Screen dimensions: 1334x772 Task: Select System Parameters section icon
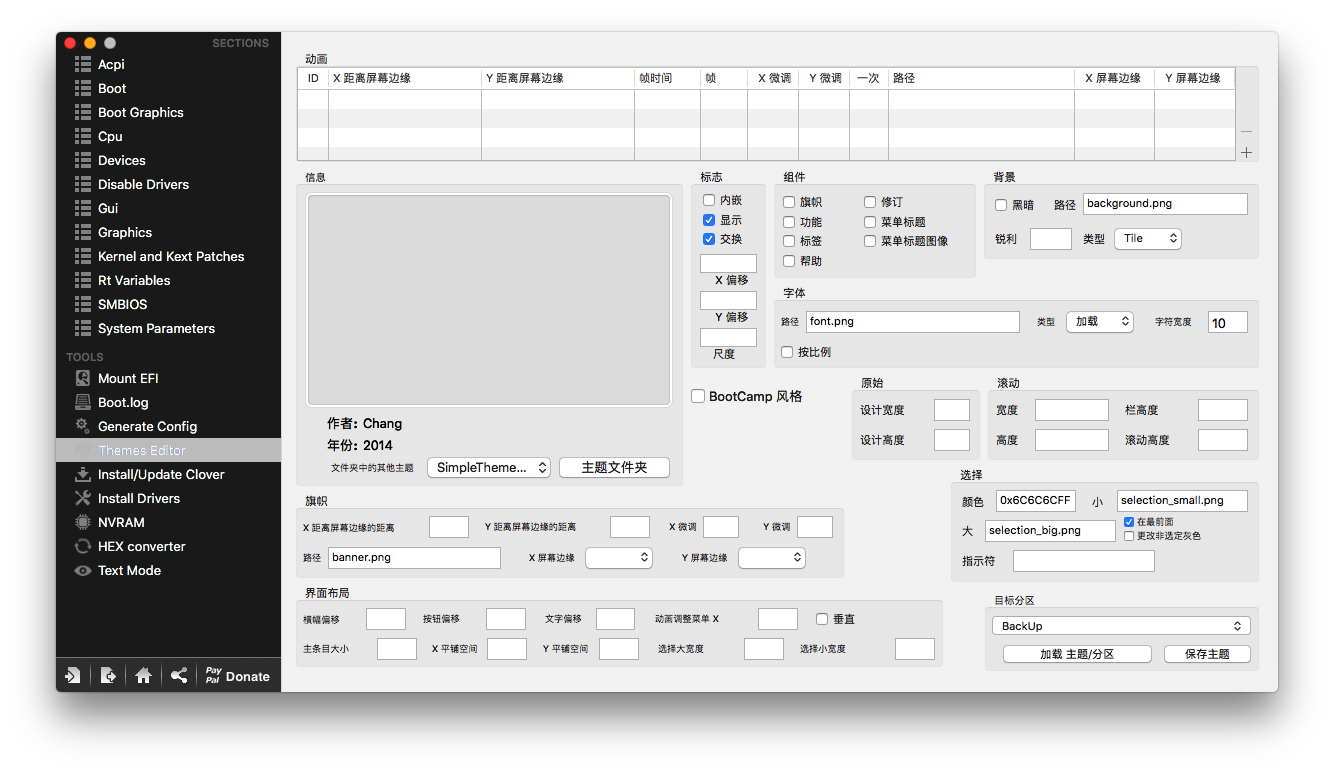[x=83, y=328]
